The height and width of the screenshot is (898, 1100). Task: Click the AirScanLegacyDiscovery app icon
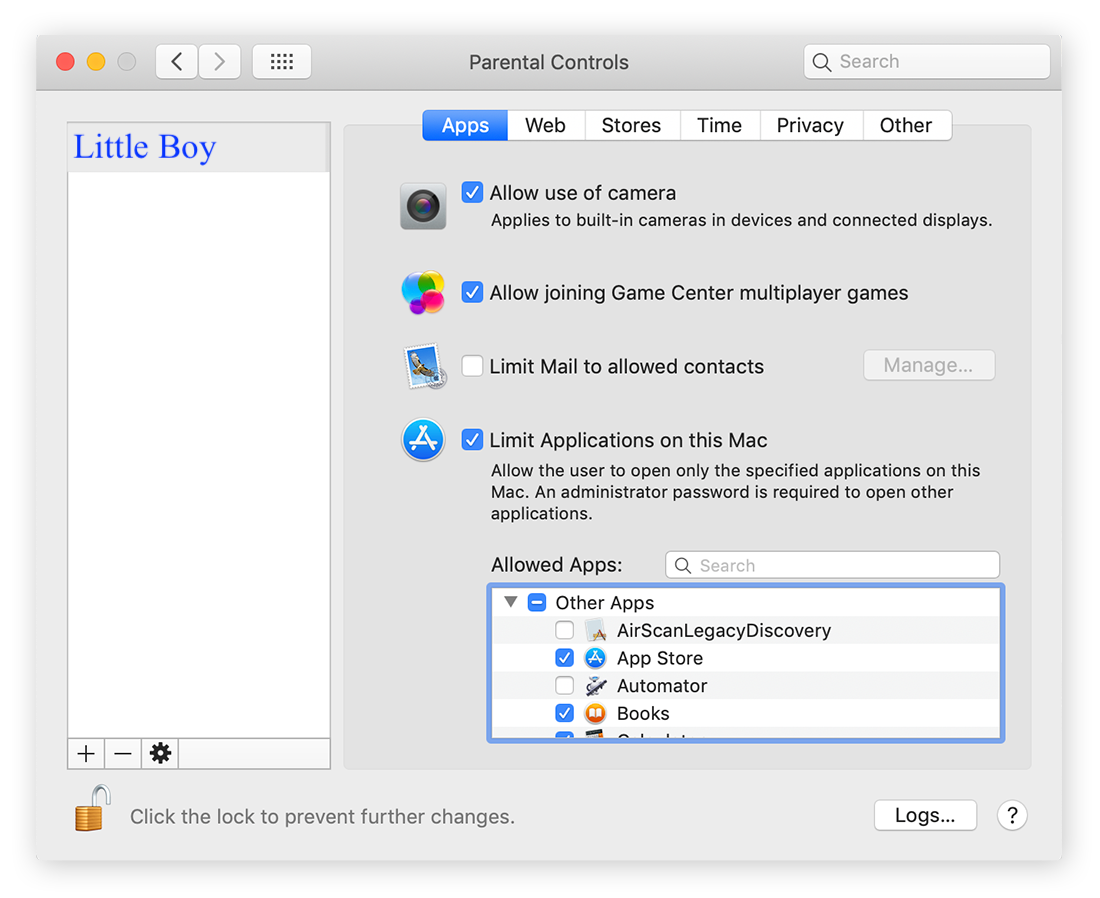pos(595,630)
